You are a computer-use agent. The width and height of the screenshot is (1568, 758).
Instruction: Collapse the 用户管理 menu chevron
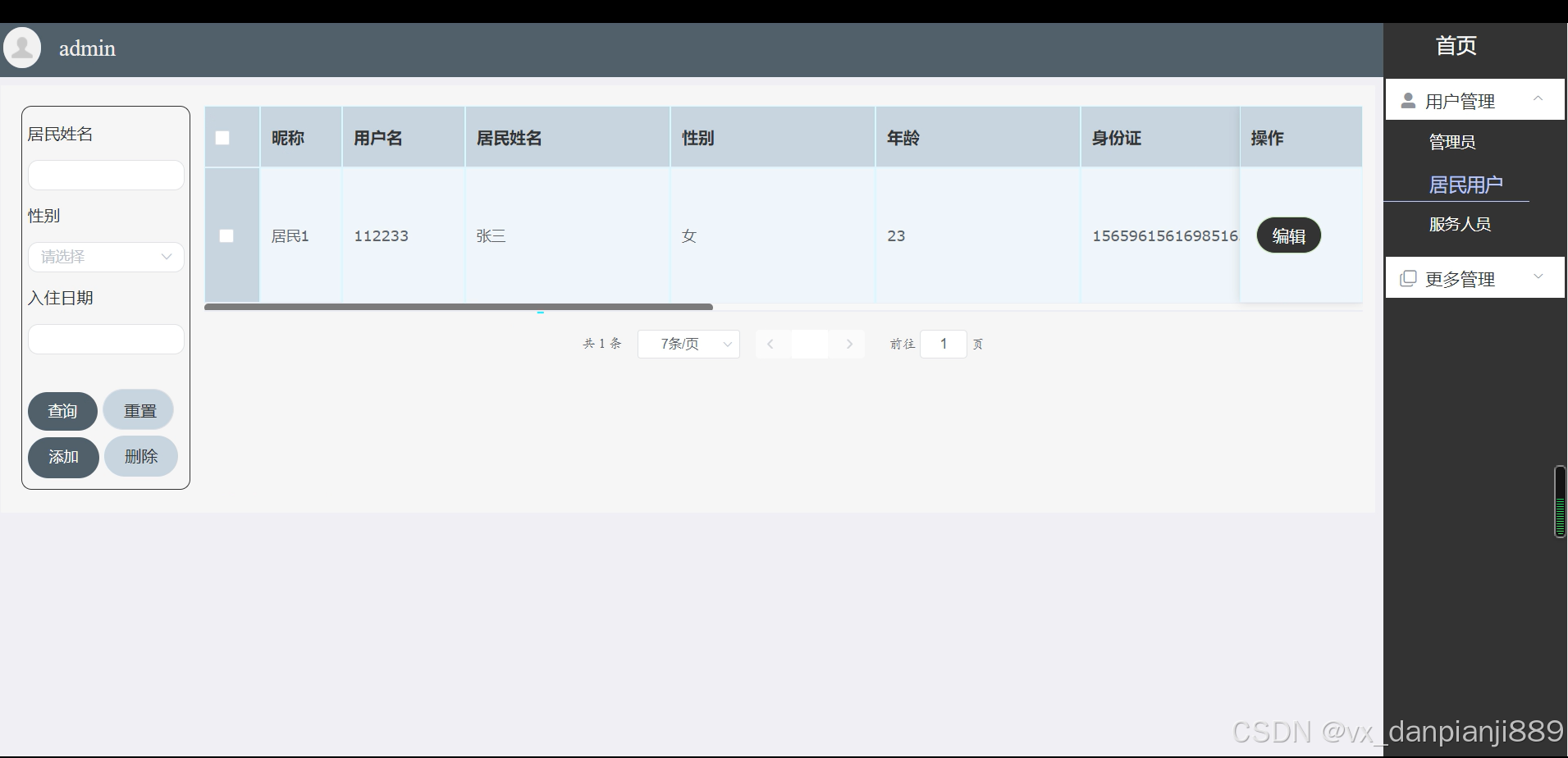1538,98
